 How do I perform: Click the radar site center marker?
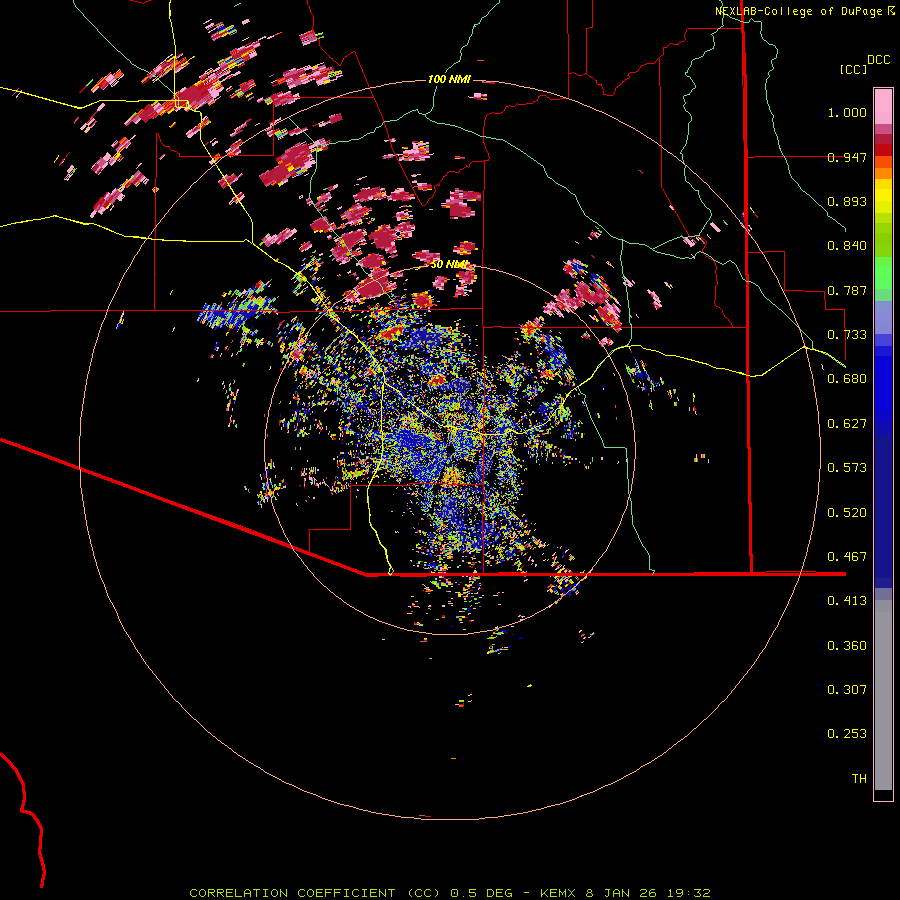point(449,450)
